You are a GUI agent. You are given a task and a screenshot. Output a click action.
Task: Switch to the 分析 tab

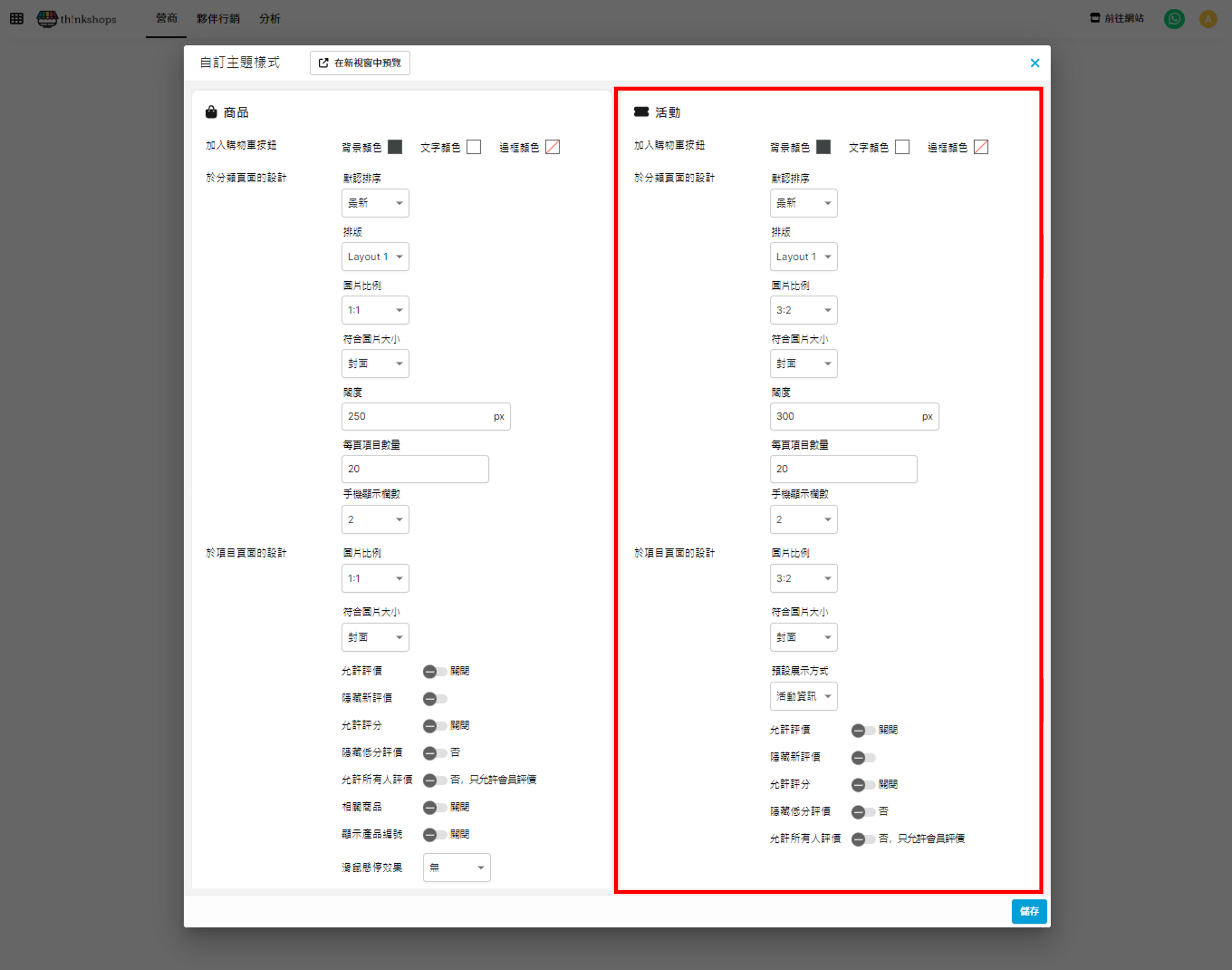pos(270,19)
